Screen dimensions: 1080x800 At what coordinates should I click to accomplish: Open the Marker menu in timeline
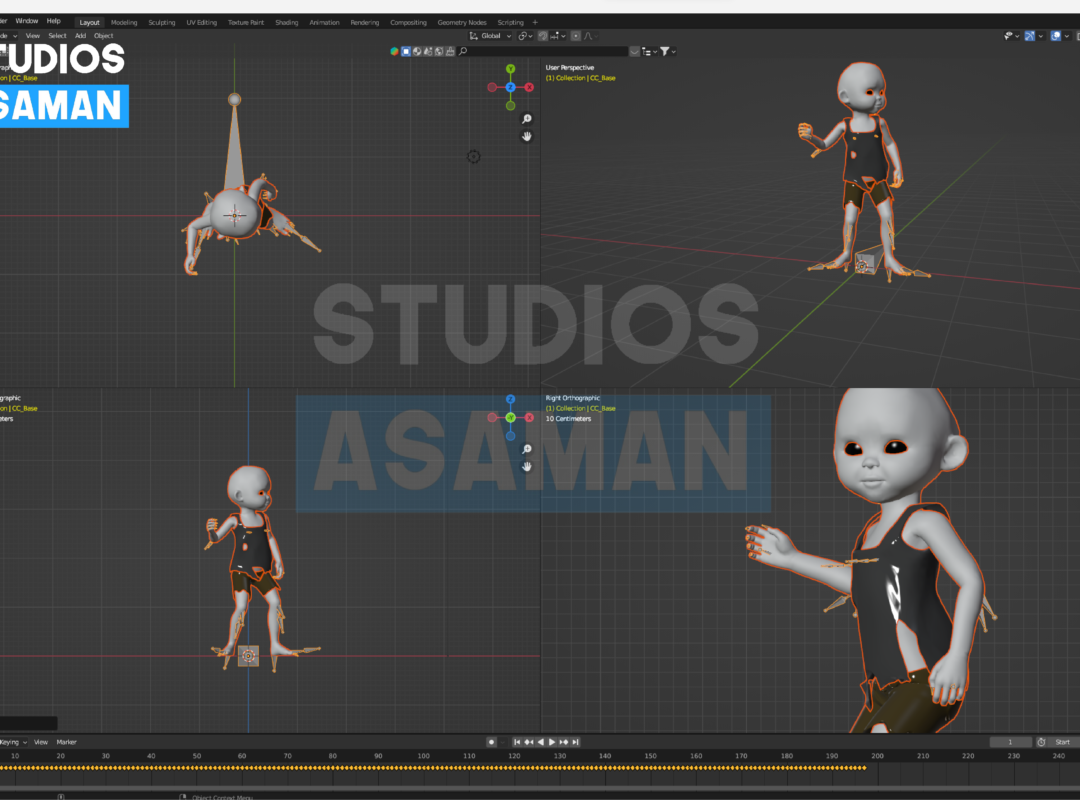click(66, 742)
